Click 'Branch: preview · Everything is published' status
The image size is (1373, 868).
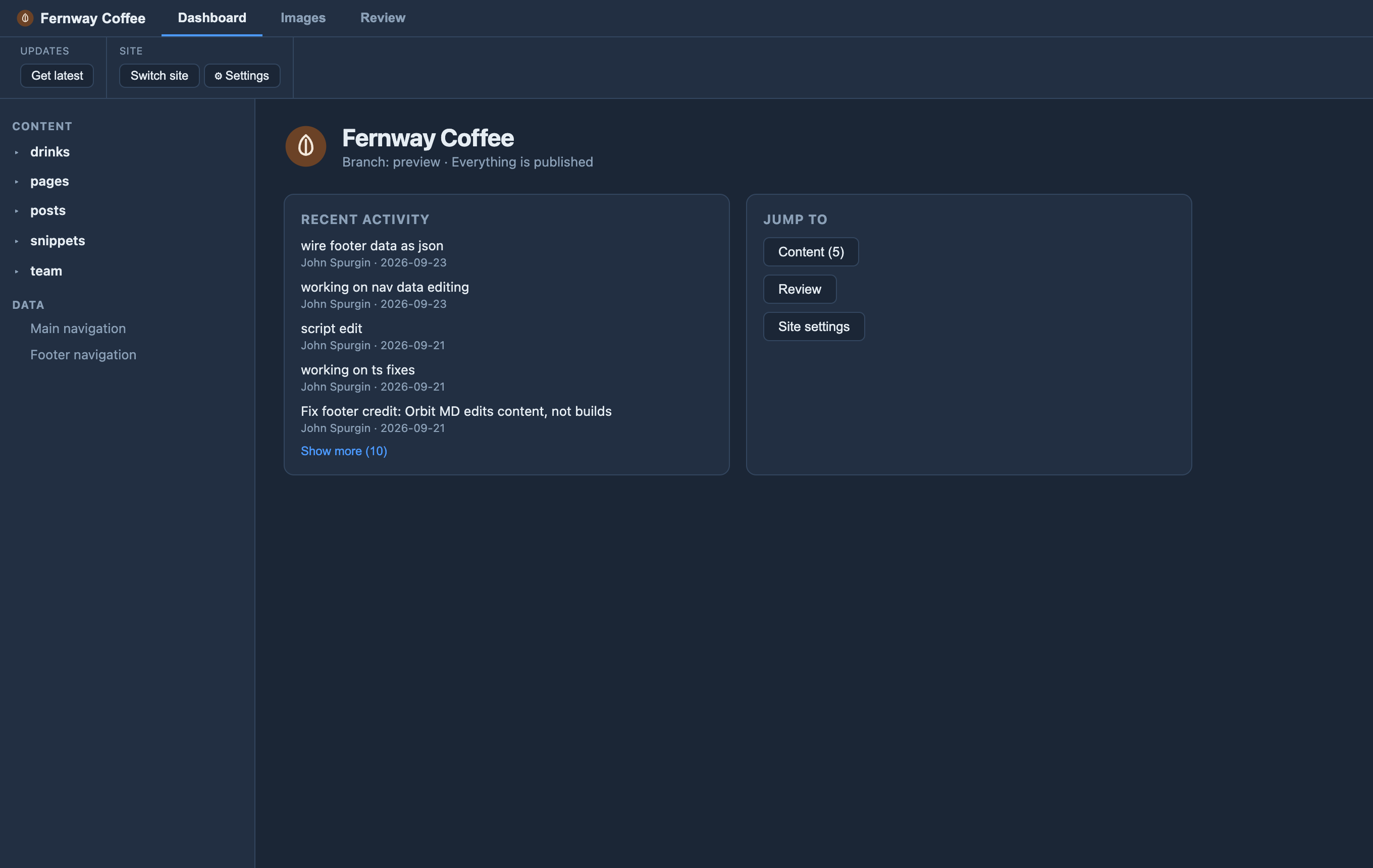click(x=467, y=162)
